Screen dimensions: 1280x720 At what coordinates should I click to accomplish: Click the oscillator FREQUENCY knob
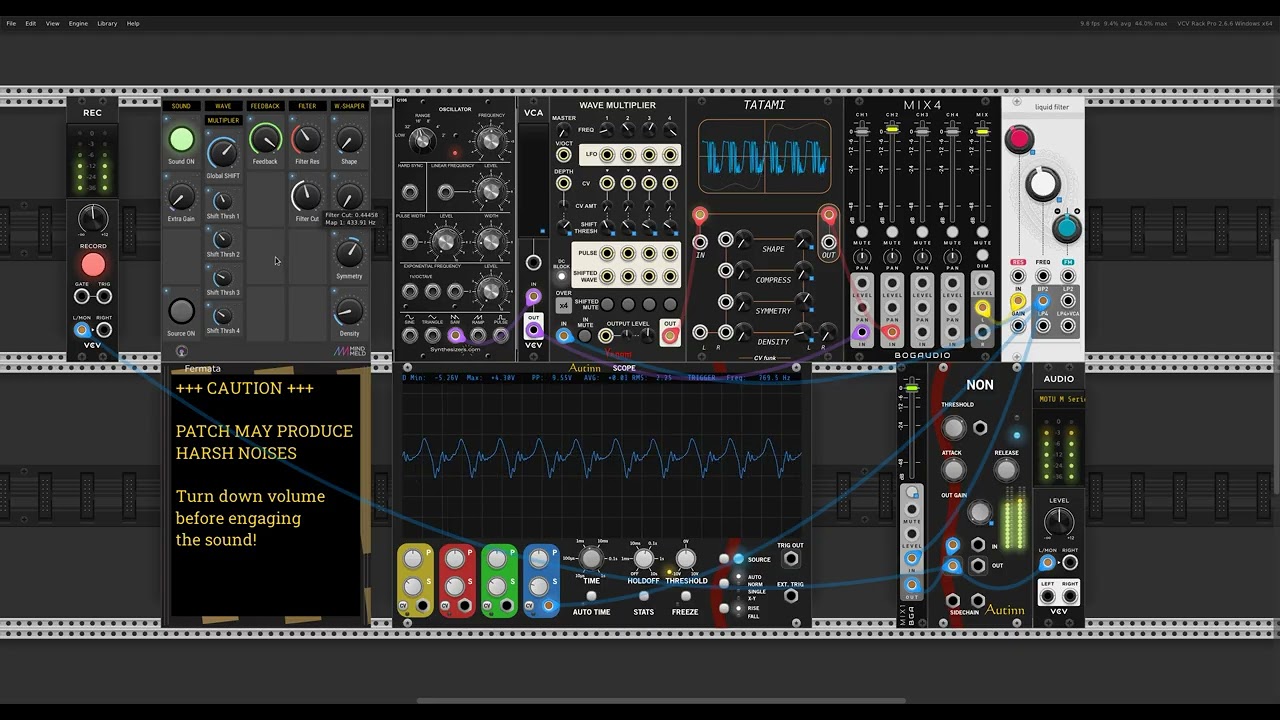tap(490, 140)
